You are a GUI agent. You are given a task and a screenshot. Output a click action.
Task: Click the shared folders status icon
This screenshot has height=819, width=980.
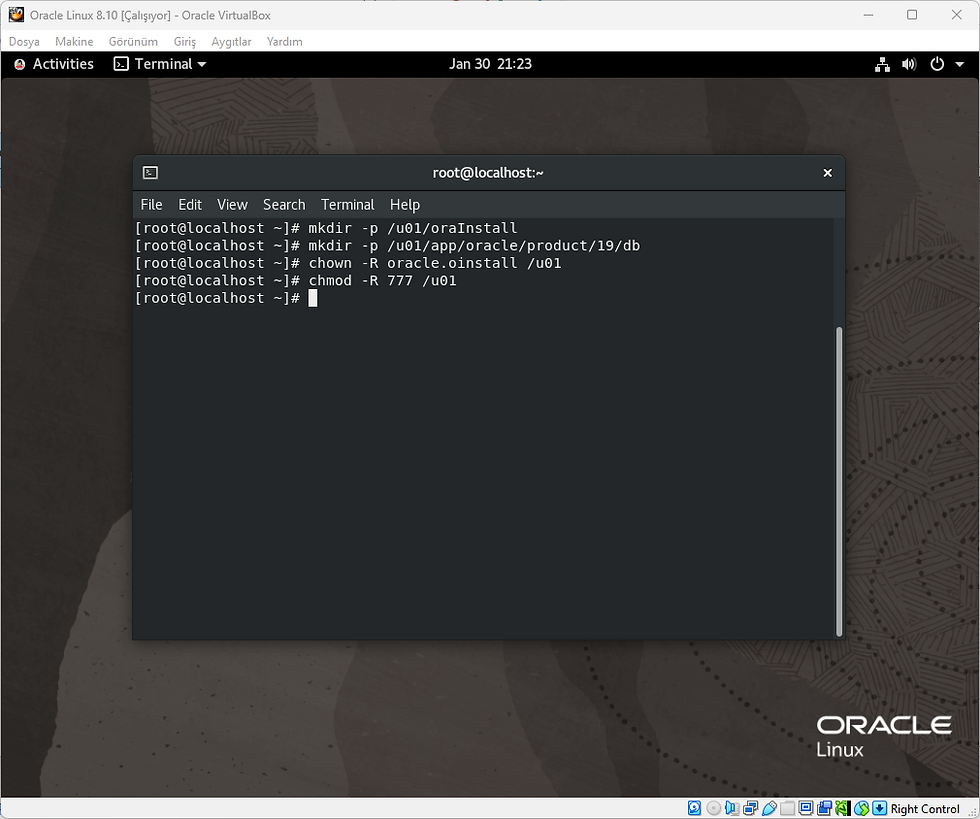[x=788, y=808]
